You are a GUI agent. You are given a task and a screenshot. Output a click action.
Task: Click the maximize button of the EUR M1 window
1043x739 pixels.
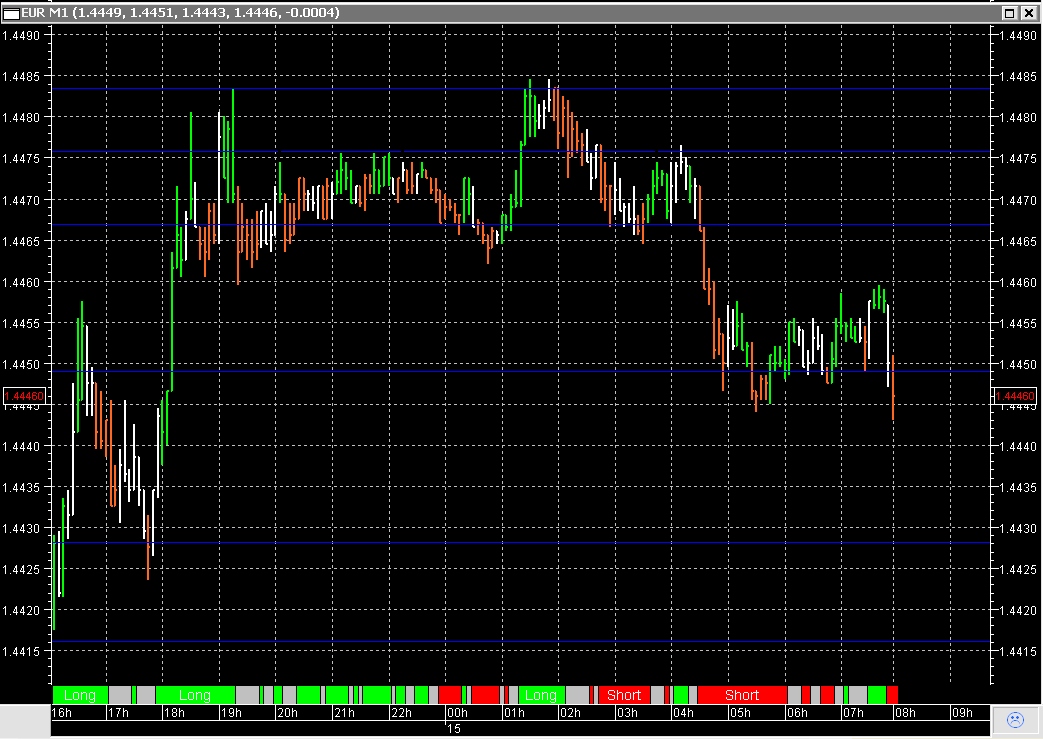click(1011, 13)
